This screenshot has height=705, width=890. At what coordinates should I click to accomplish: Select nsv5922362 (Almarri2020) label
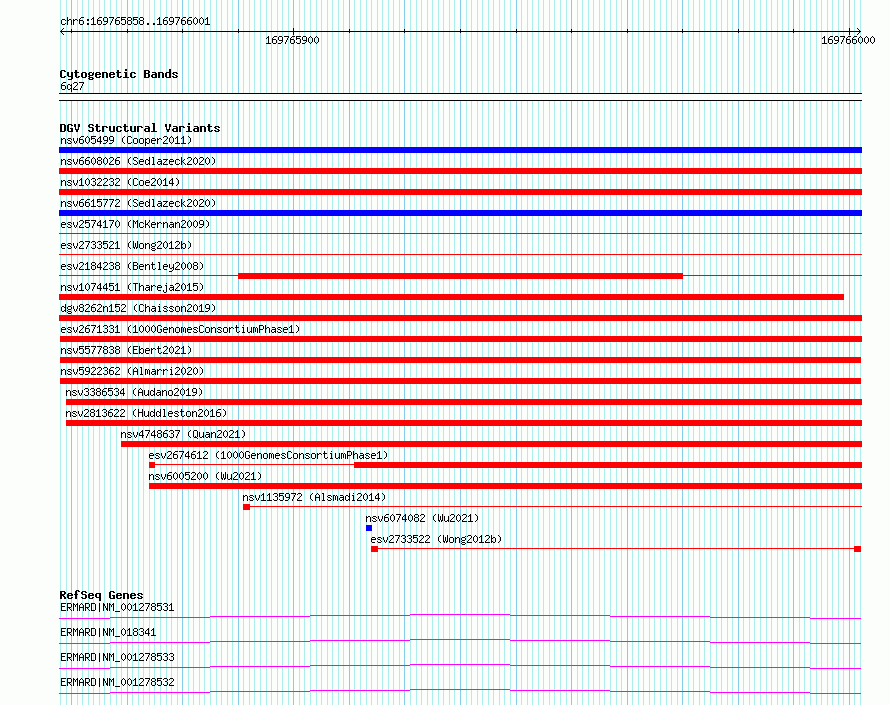click(x=132, y=371)
